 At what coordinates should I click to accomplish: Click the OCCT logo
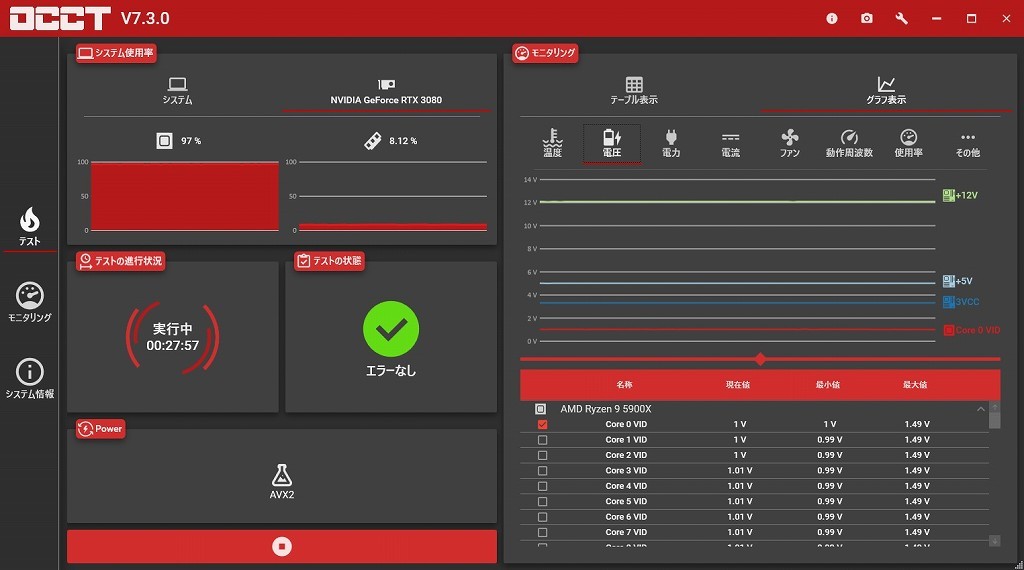coord(60,18)
